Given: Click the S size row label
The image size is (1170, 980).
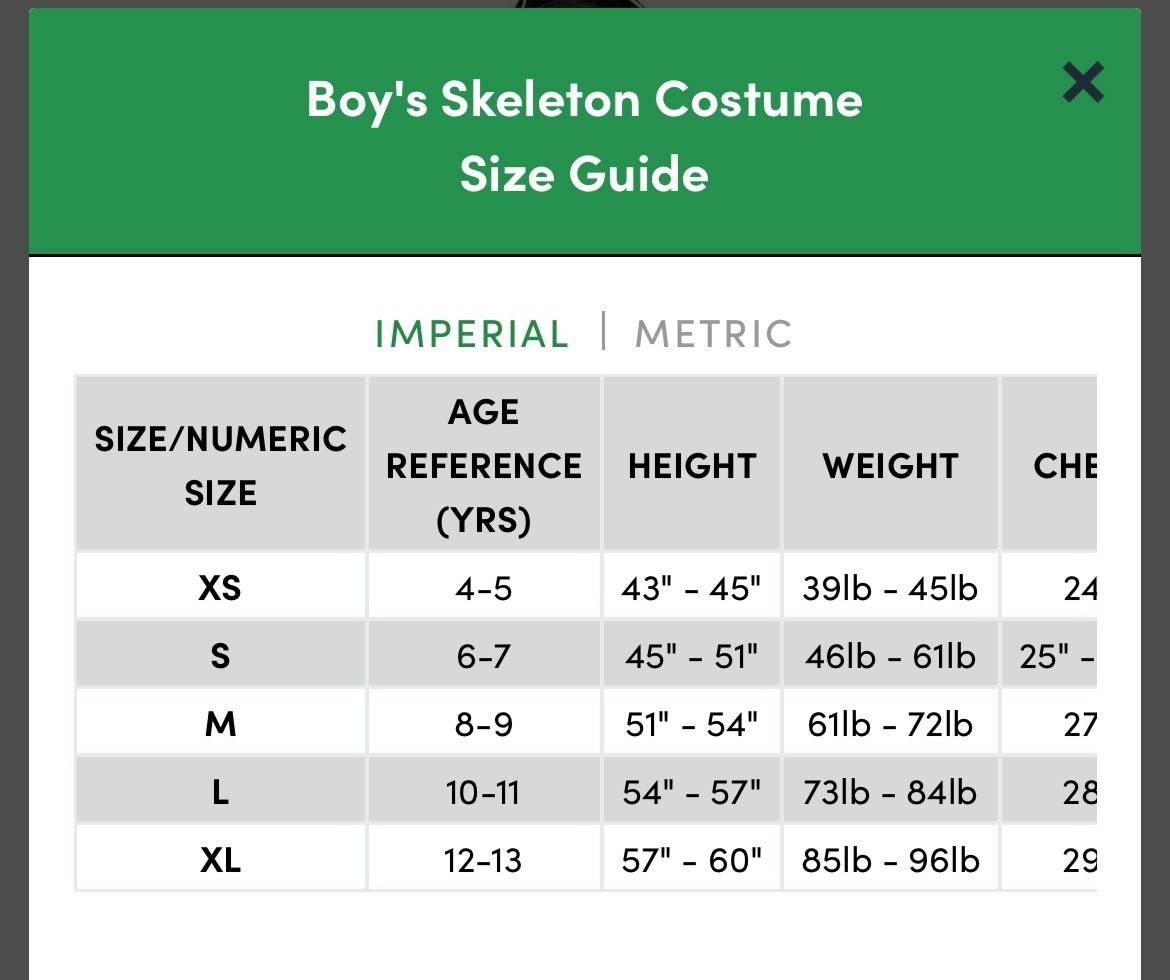Looking at the screenshot, I should coord(220,655).
